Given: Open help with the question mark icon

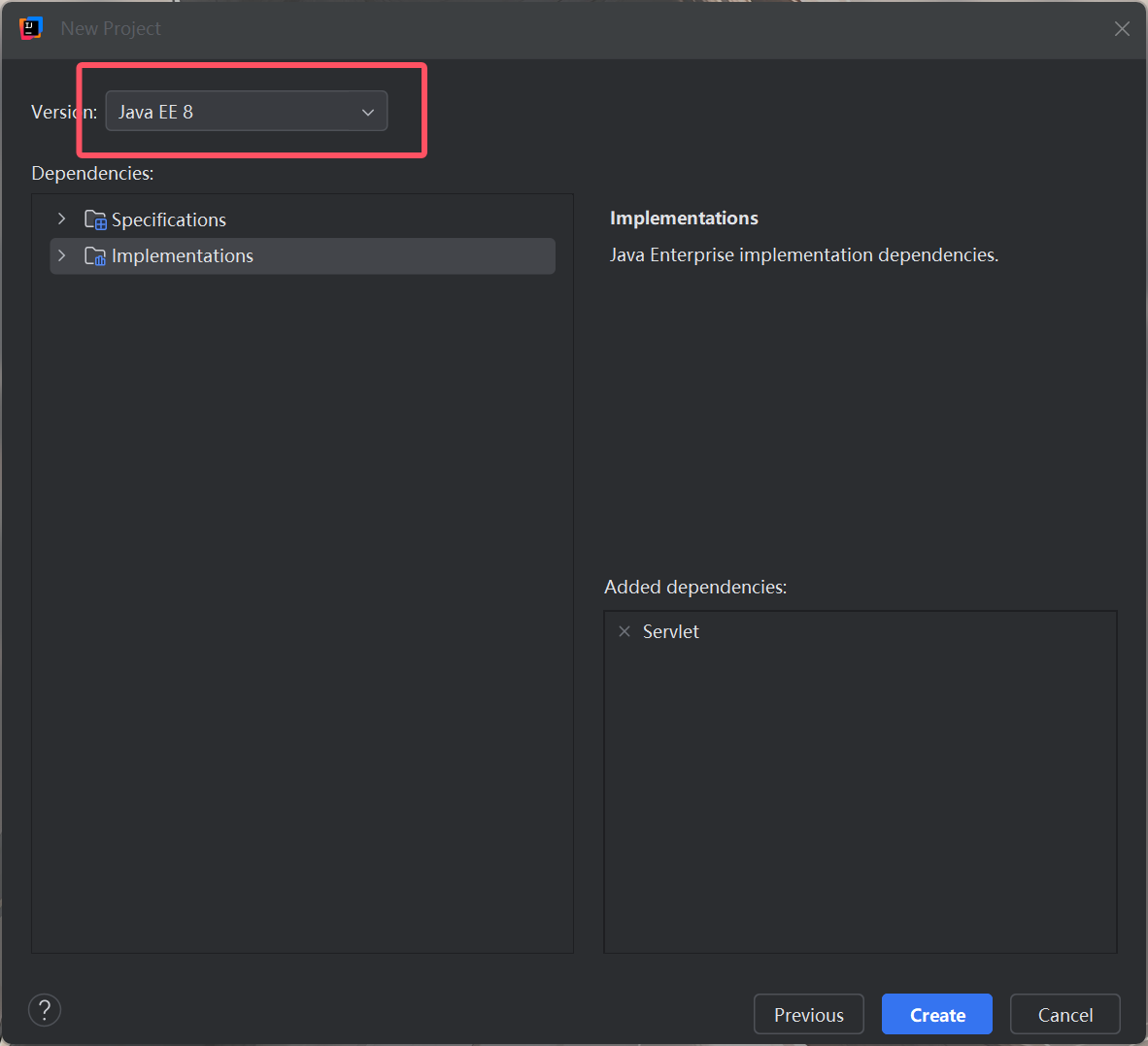Looking at the screenshot, I should (45, 1010).
